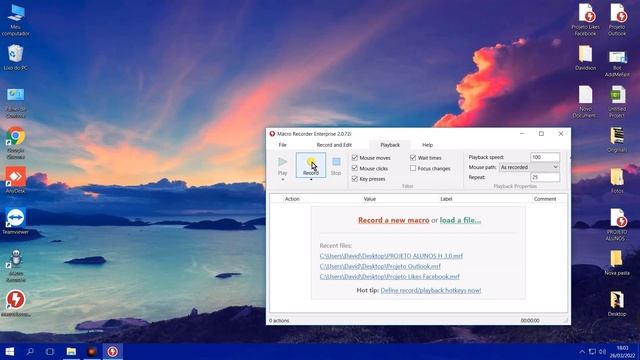Select the Nova pasta folder on desktop
Viewport: 640px width, 360px height.
pyautogui.click(x=617, y=262)
